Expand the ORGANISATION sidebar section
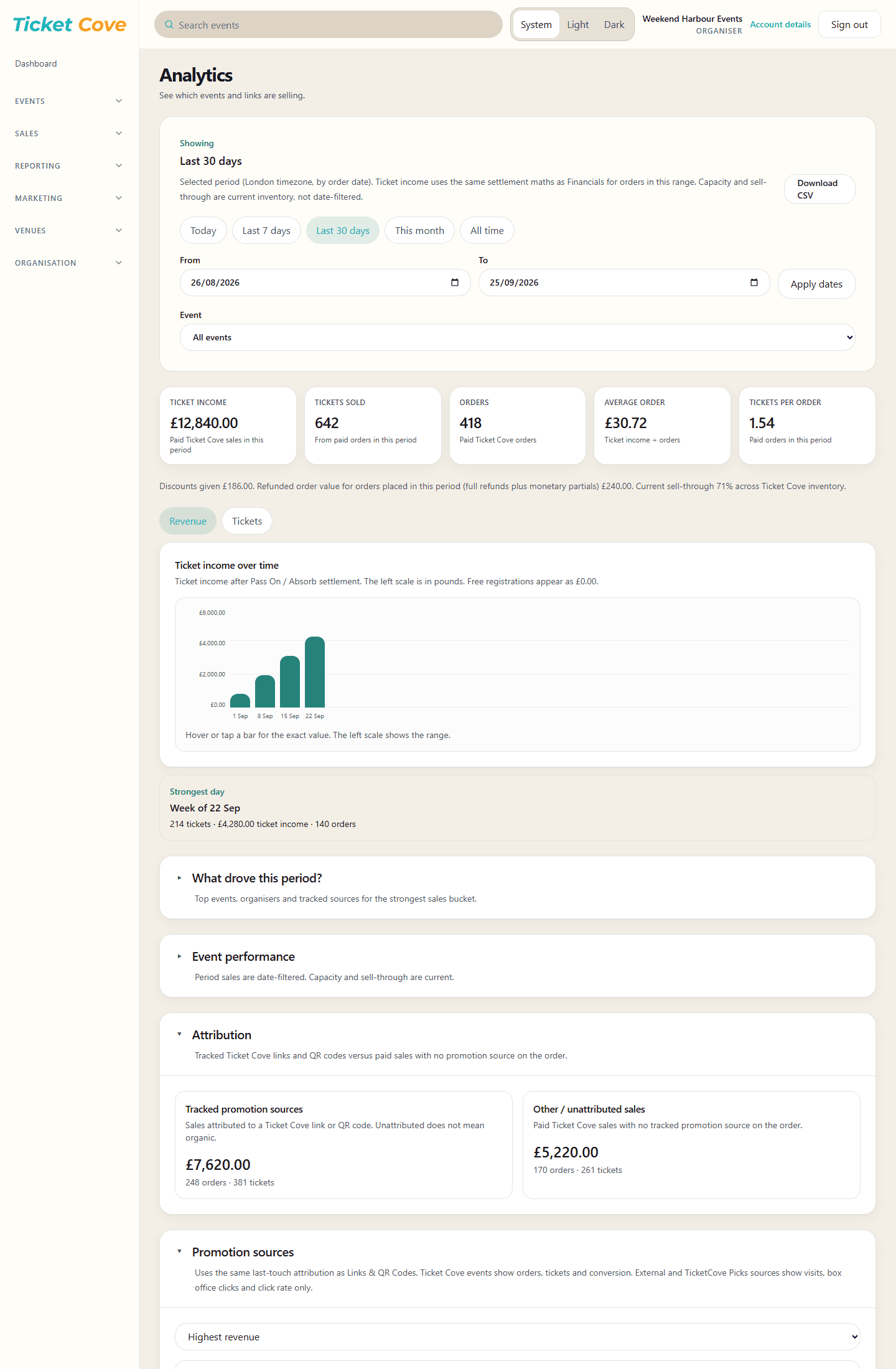Image resolution: width=896 pixels, height=1369 pixels. 69,263
